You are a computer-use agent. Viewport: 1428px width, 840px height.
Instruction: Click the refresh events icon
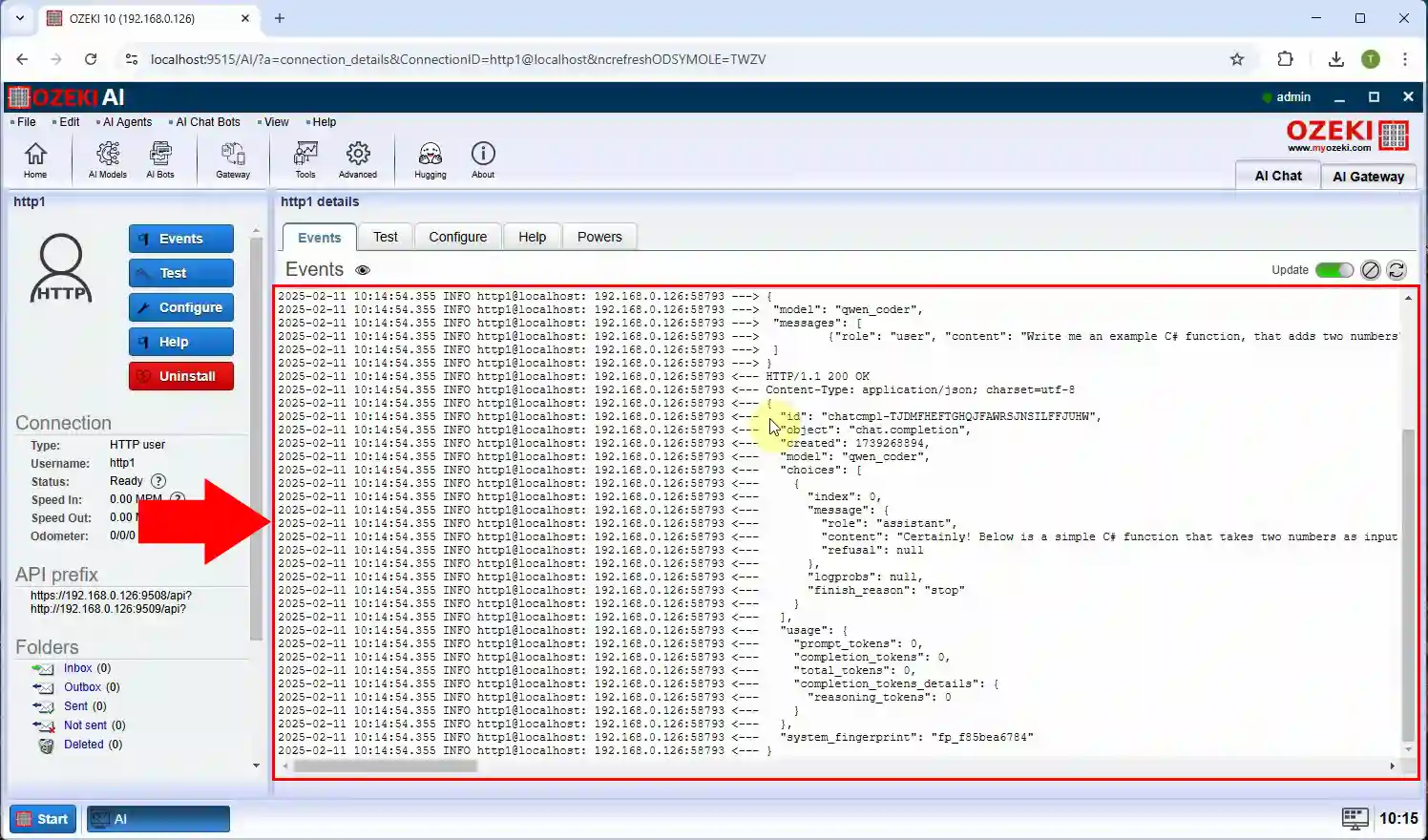point(1396,270)
